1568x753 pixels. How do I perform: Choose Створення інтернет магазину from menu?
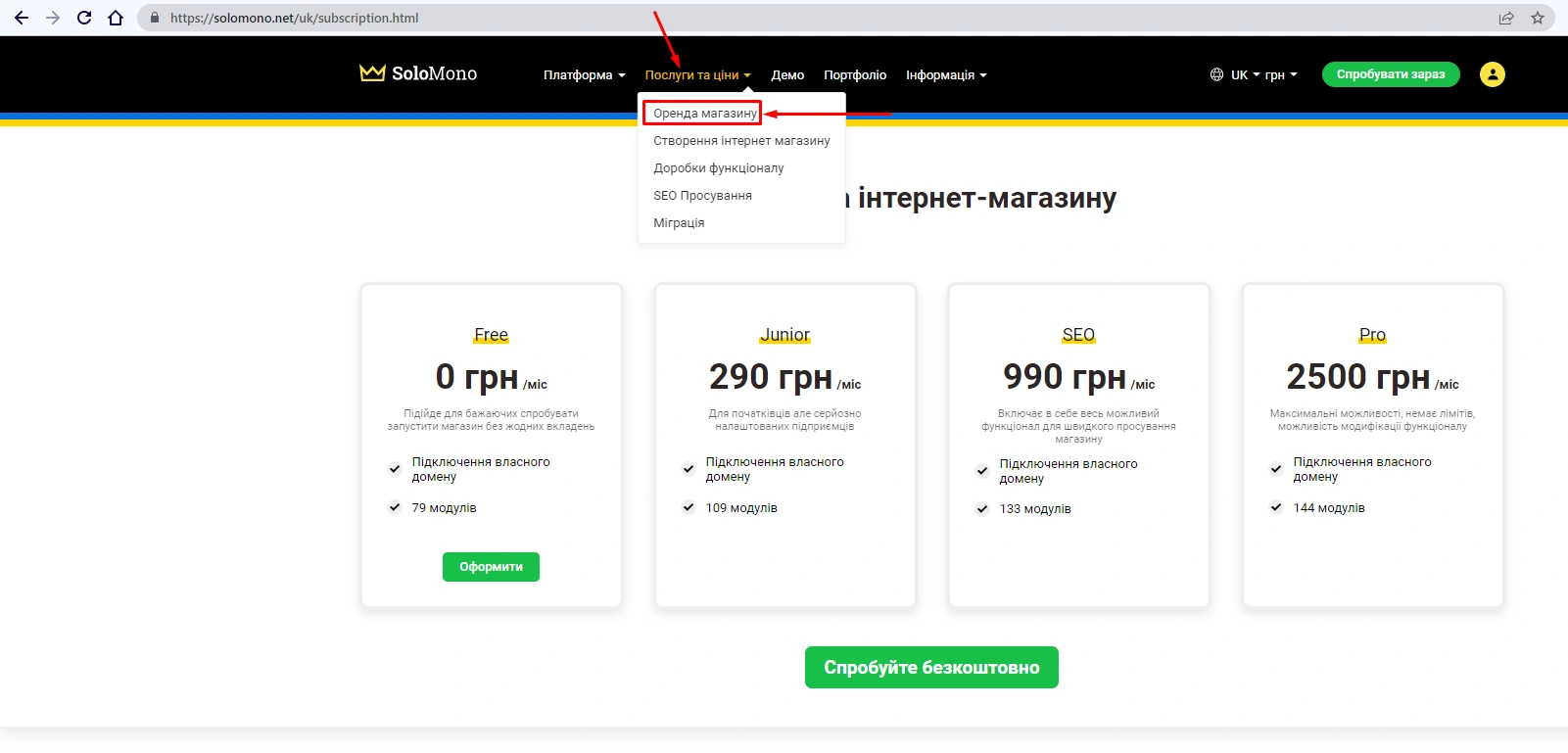coord(741,141)
